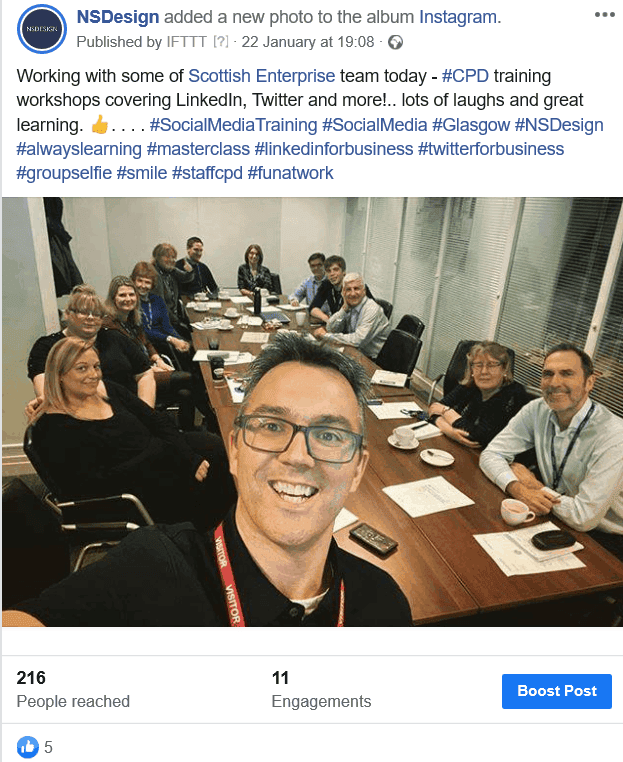Open the #CPD hashtag
Image resolution: width=623 pixels, height=762 pixels.
465,76
